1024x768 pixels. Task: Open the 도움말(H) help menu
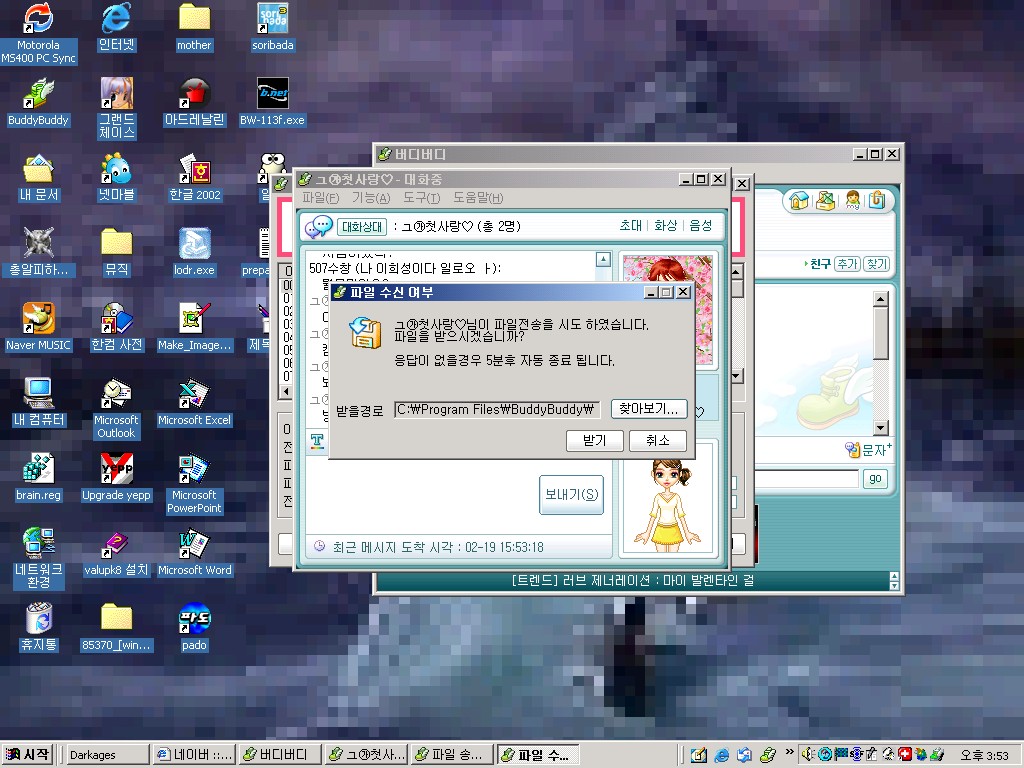478,198
